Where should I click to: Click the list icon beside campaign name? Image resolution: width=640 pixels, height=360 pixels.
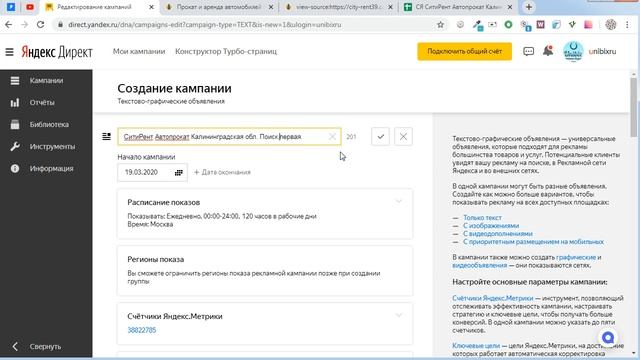coord(107,136)
